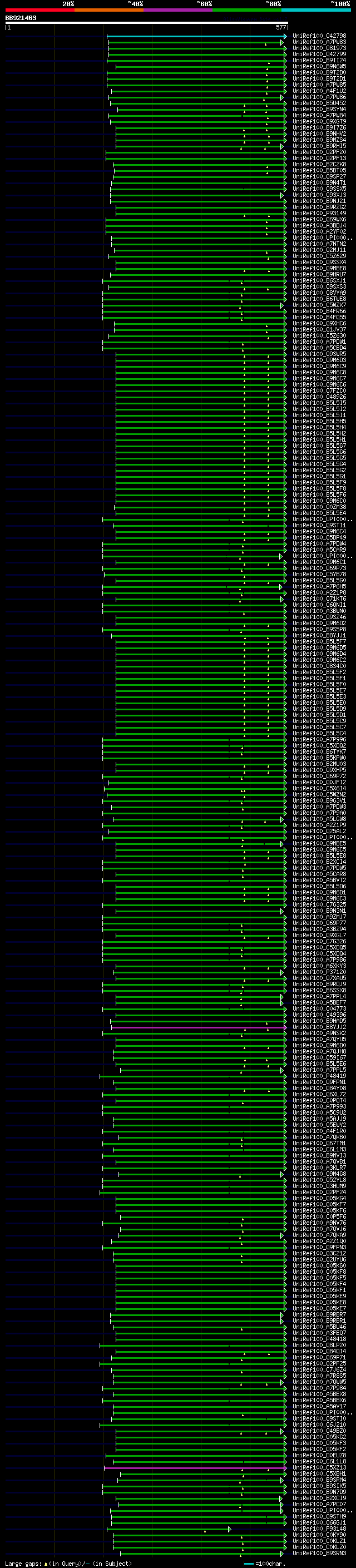Click label UniRef100_Q59I67
Screen dimensions: 356x1568
(319, 1058)
